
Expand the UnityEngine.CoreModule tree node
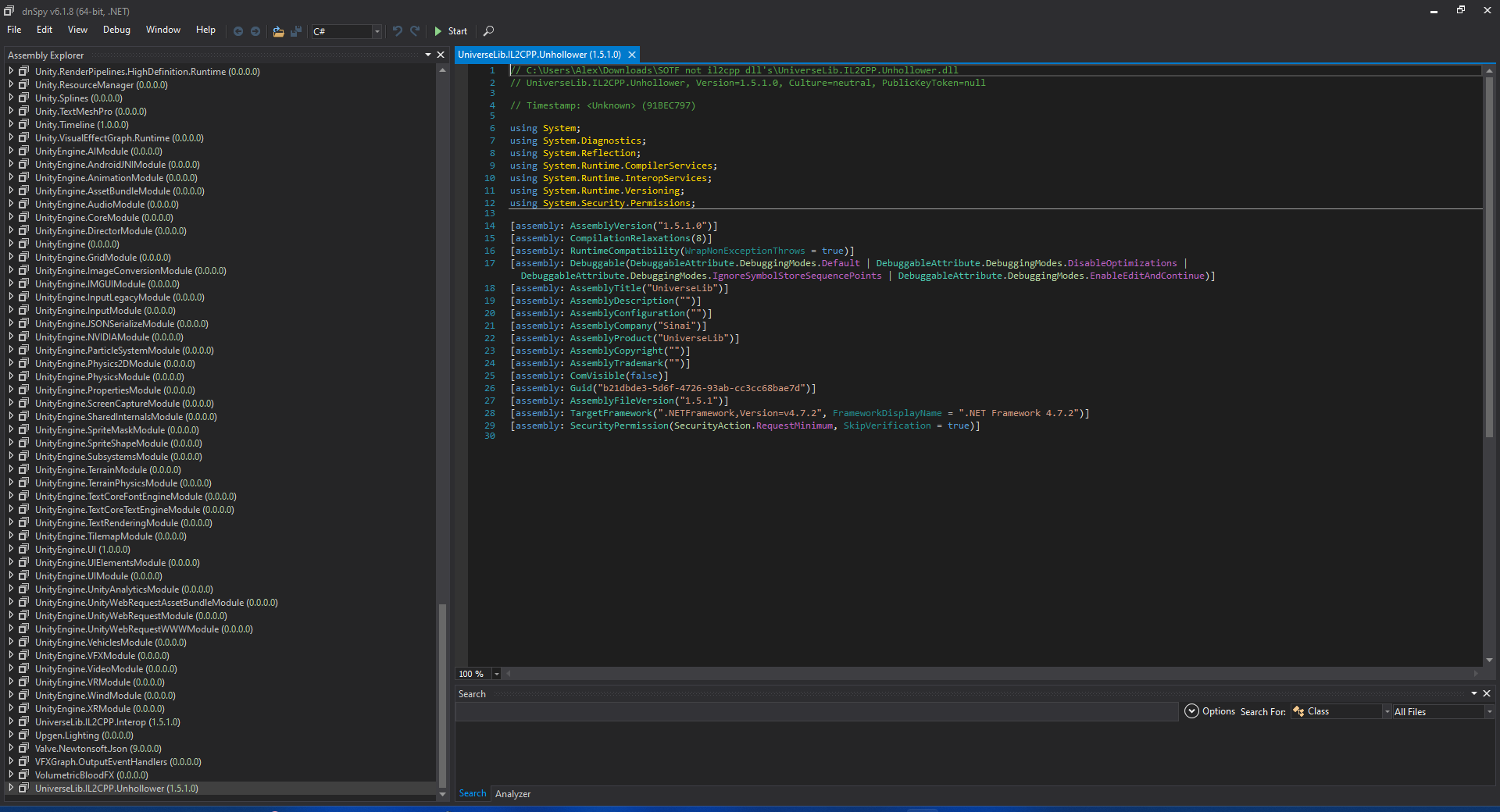point(11,218)
